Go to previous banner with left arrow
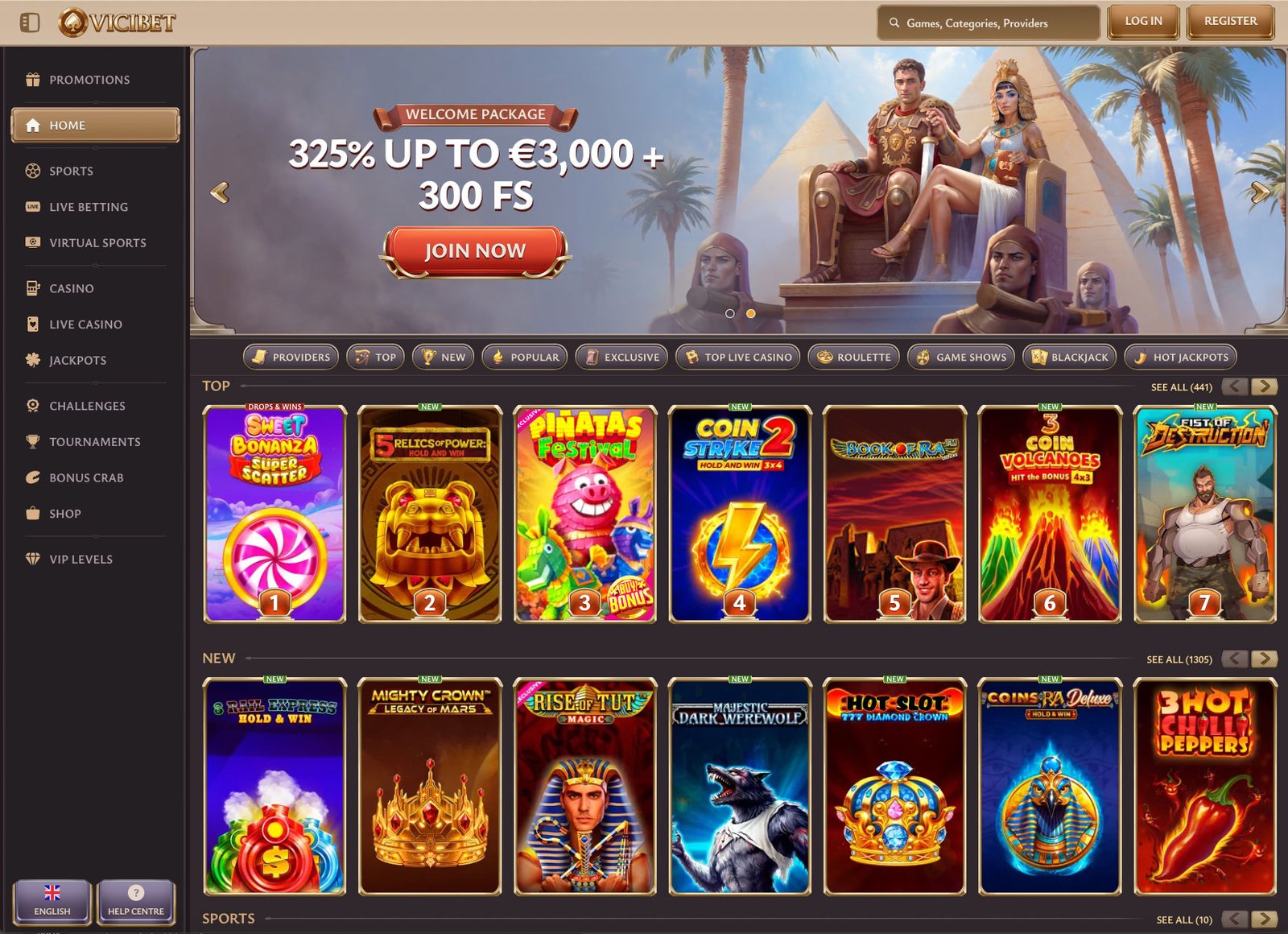The height and width of the screenshot is (934, 1288). [220, 192]
